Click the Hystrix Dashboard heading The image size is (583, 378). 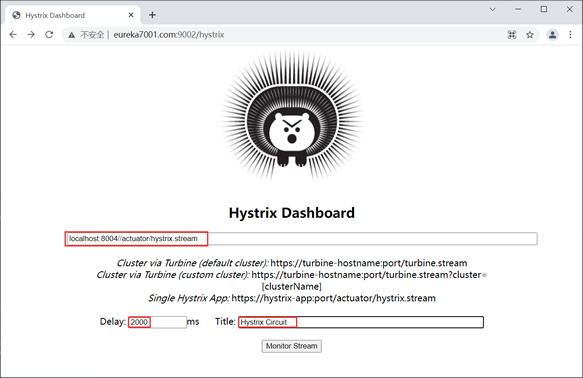[x=292, y=213]
